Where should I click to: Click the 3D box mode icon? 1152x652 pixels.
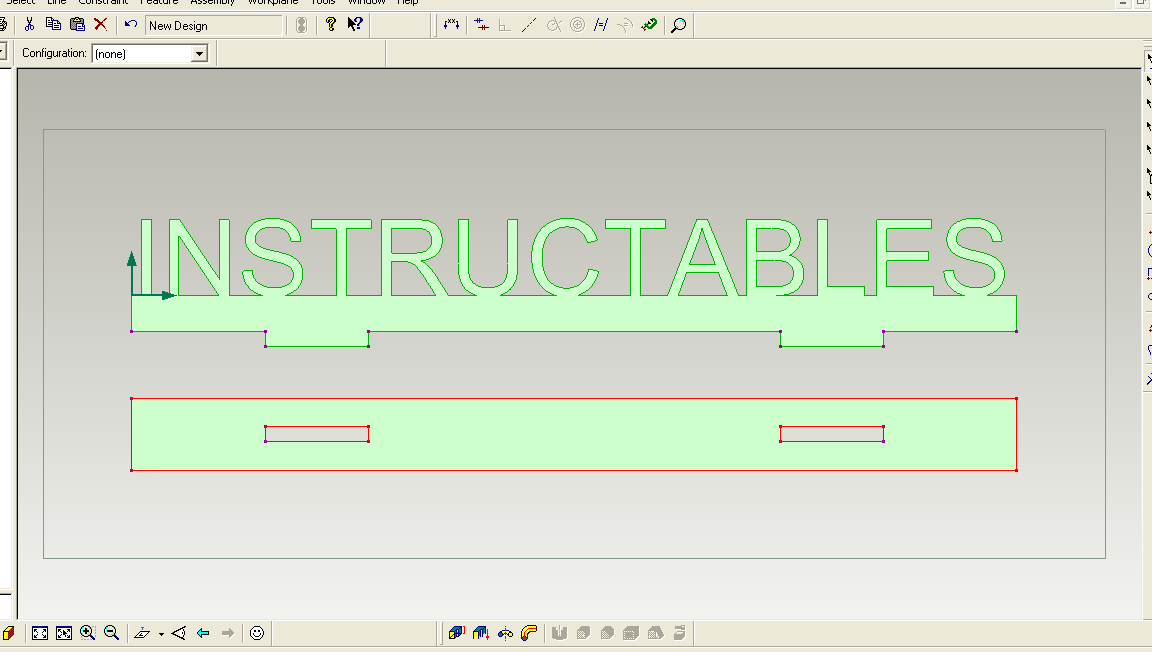[x=8, y=633]
